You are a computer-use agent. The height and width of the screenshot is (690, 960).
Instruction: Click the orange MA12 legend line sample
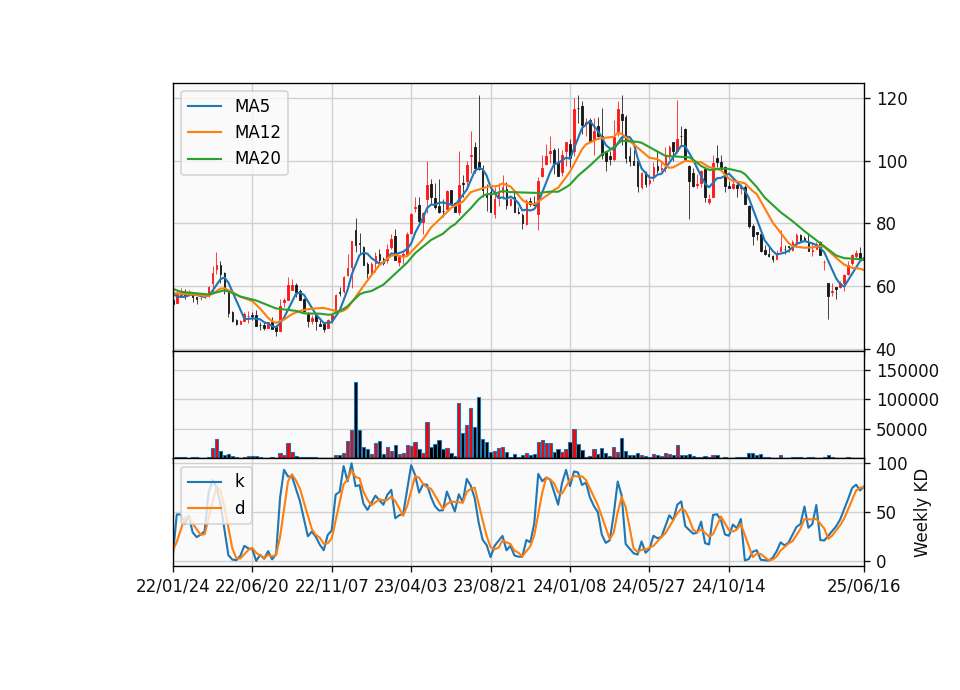(204, 132)
